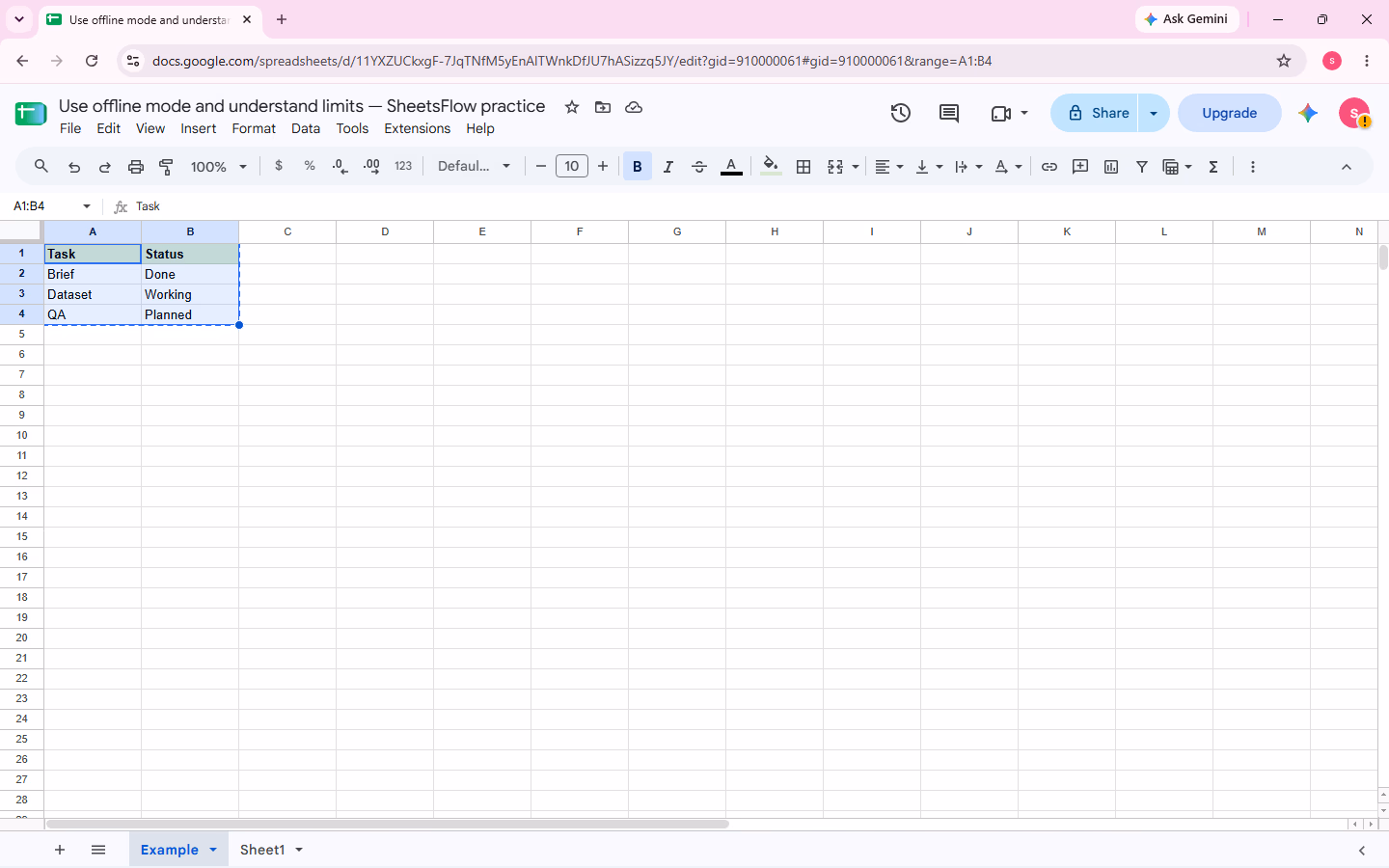Click the Ask Gemini button

point(1186,19)
